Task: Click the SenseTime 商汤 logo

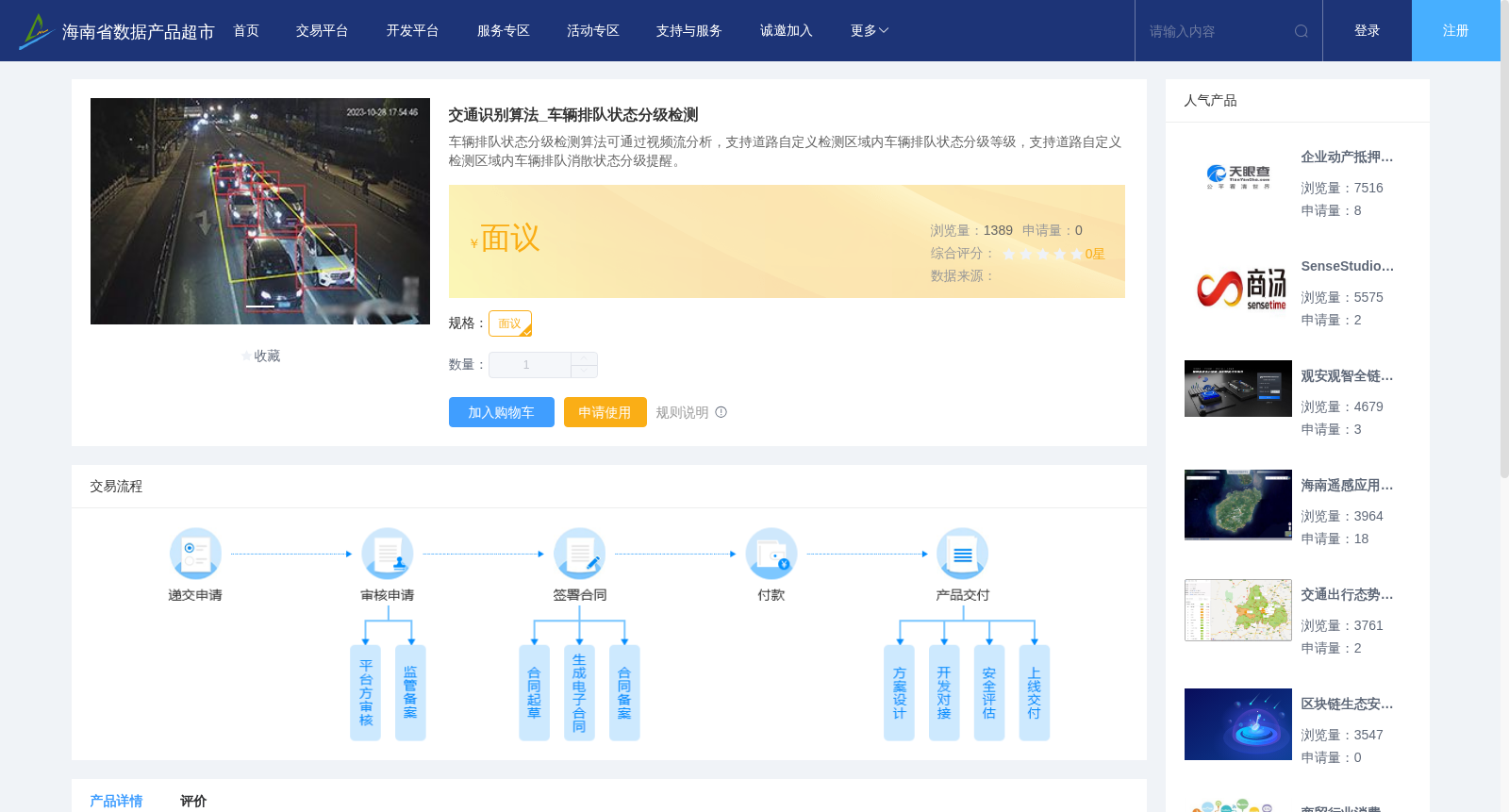Action: (1241, 289)
